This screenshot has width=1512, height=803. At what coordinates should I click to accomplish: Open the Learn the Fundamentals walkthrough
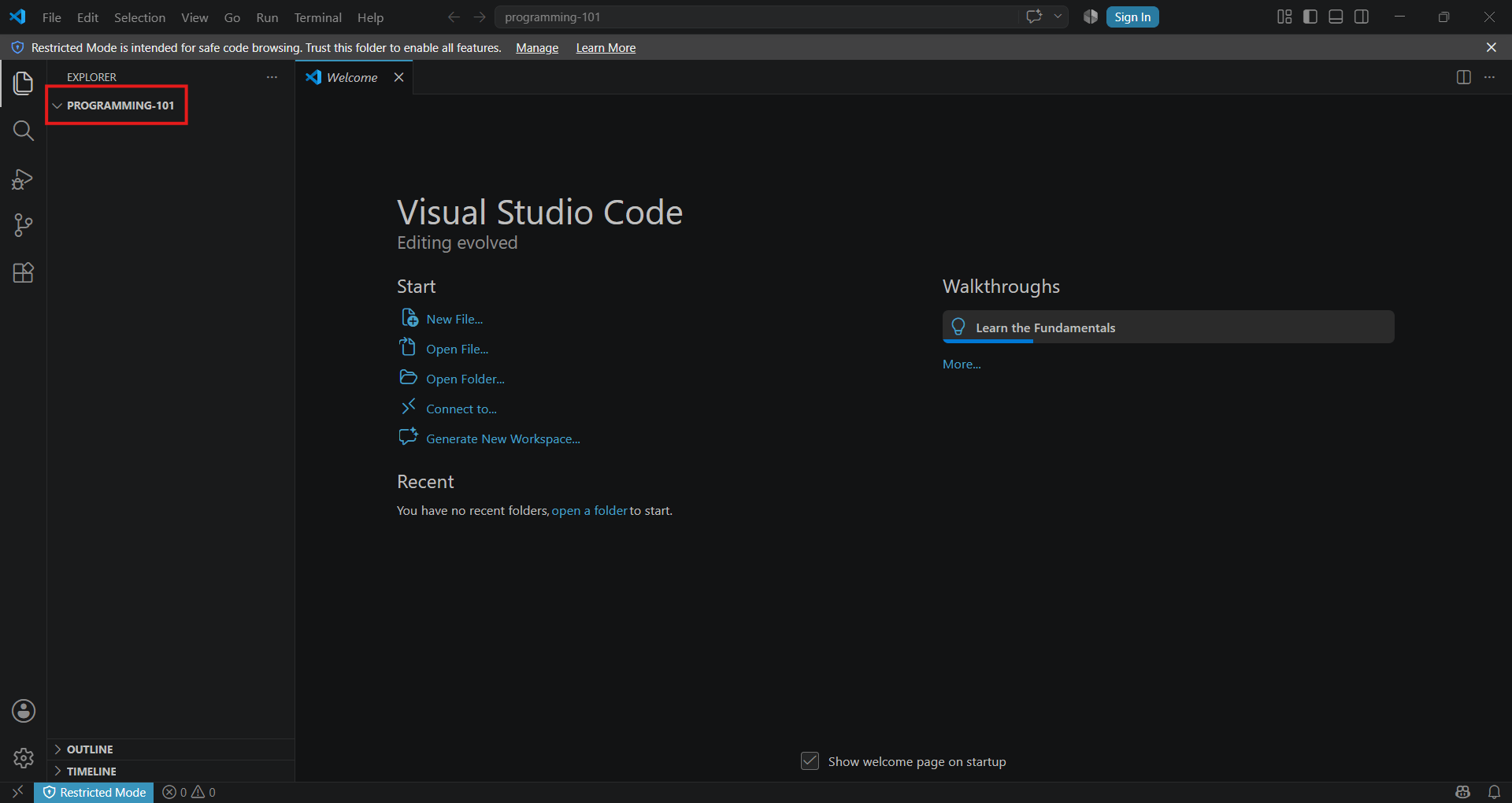1168,327
